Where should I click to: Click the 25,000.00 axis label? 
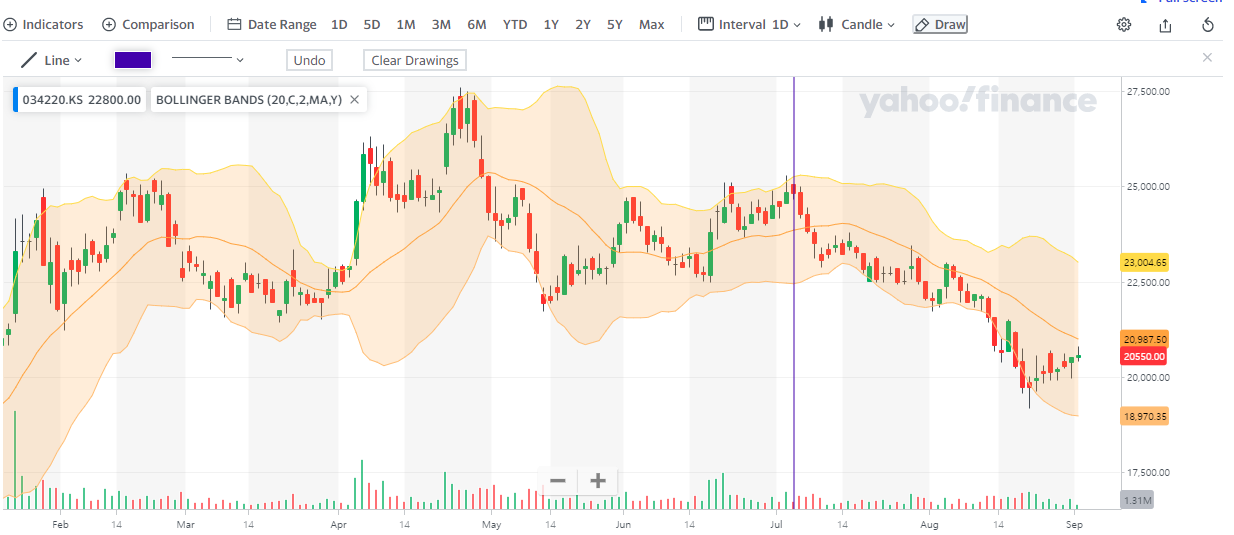click(x=1148, y=187)
